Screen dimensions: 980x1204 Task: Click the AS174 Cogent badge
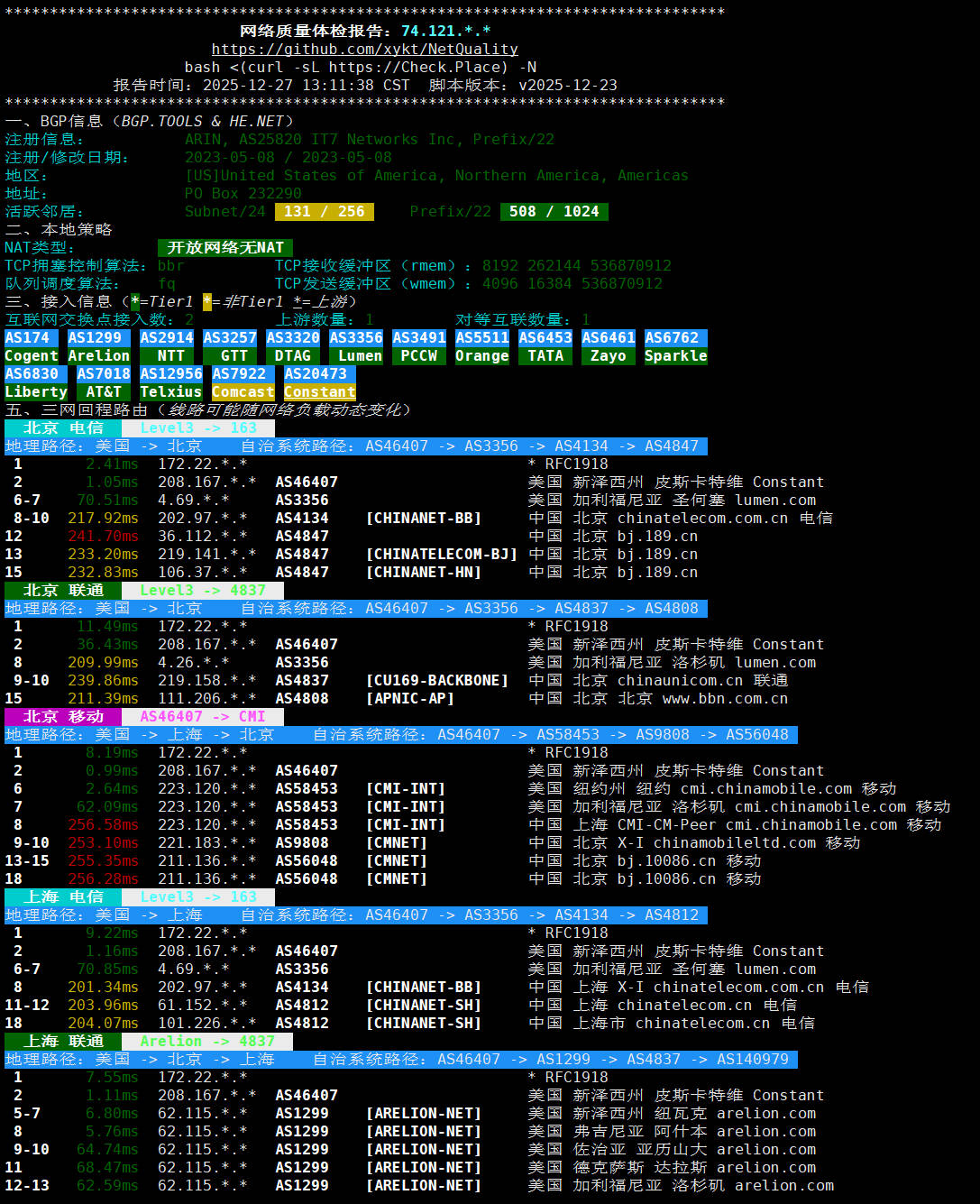(x=31, y=347)
